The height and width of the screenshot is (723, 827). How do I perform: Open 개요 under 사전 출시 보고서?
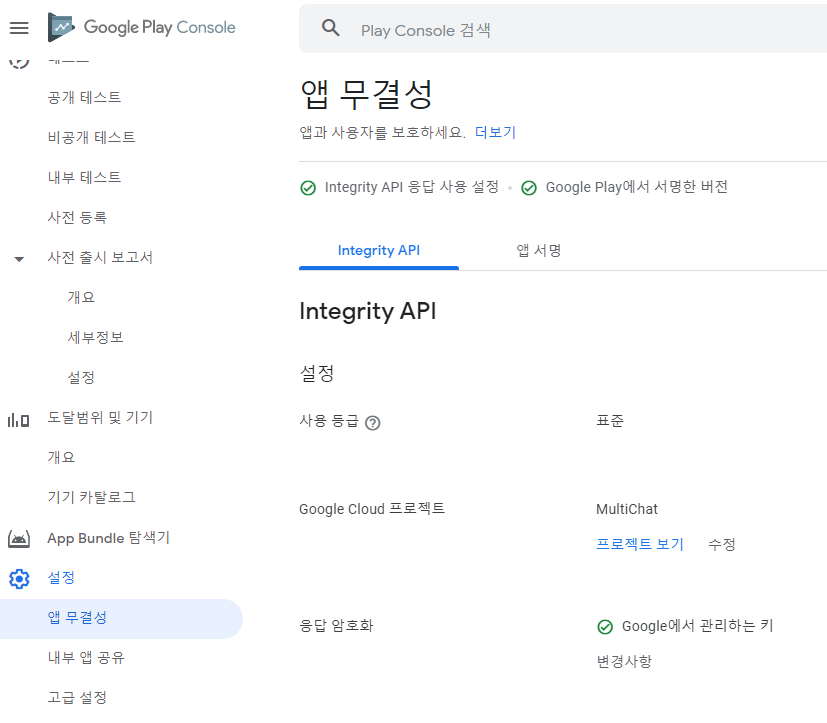coord(81,297)
